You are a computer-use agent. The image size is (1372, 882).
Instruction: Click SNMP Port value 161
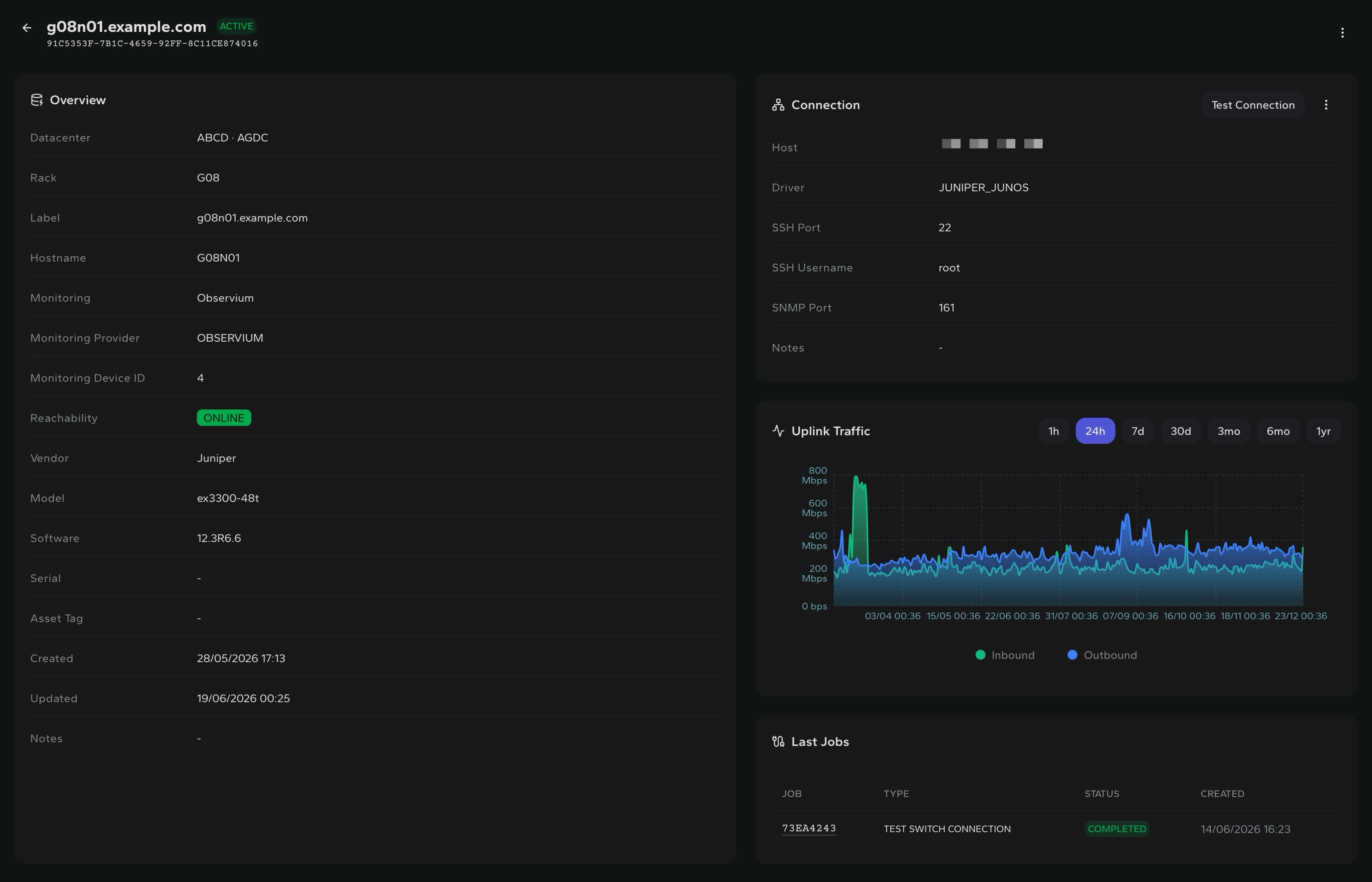coord(946,308)
